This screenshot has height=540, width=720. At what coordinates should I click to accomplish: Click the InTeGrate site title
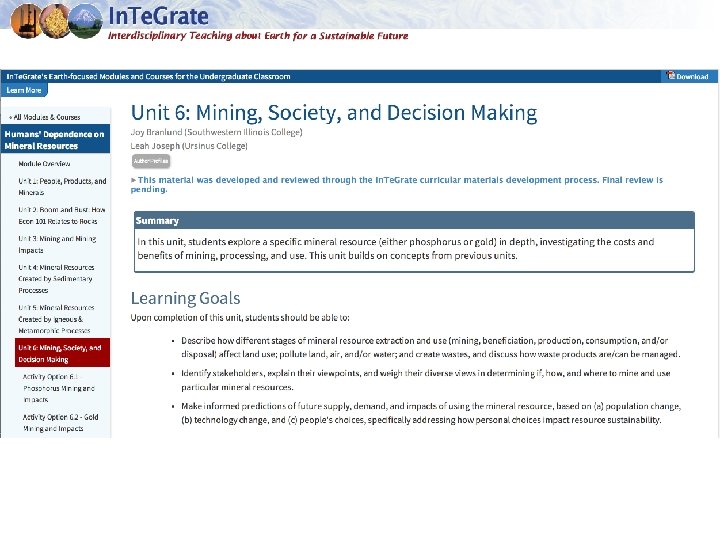[158, 16]
